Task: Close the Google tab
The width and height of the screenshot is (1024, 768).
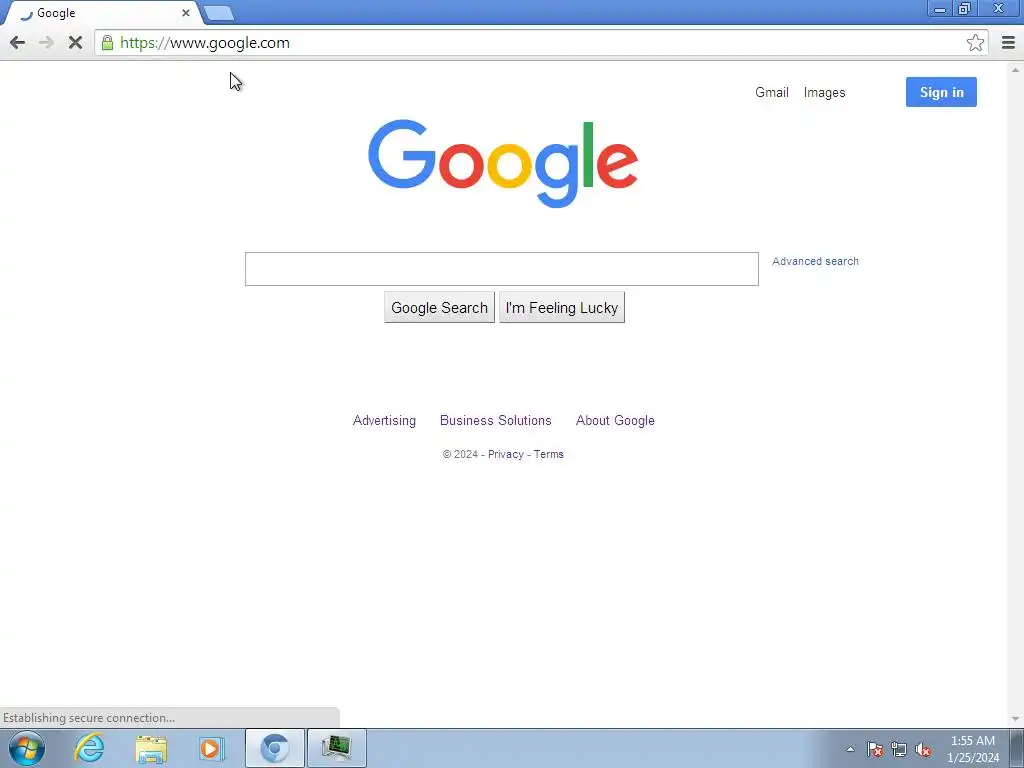Action: [x=186, y=12]
